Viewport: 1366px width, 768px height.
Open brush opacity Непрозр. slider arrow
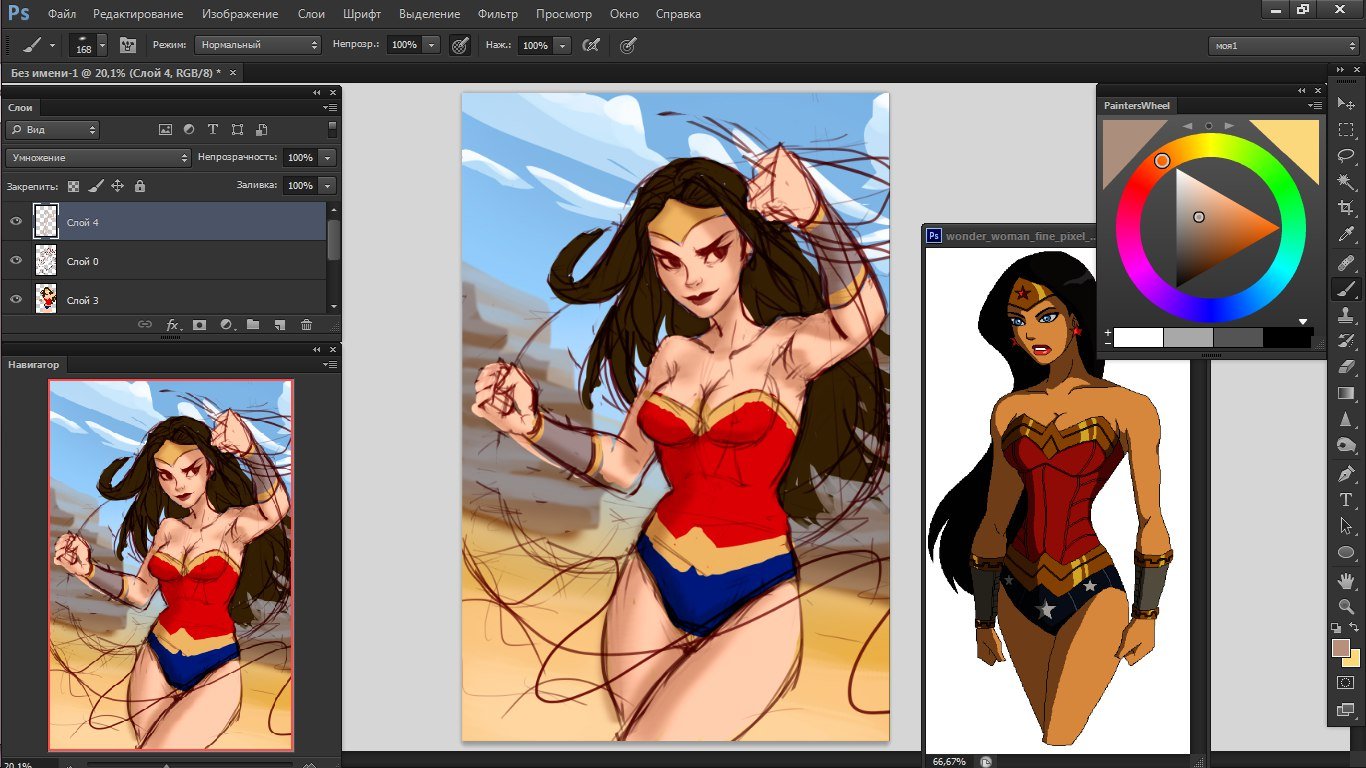pos(431,45)
